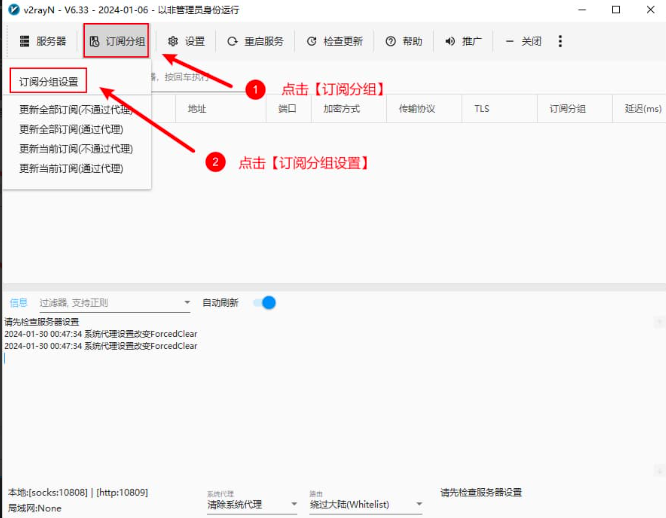Click the subscription group document icon
Viewport: 666px width, 518px height.
[94, 41]
